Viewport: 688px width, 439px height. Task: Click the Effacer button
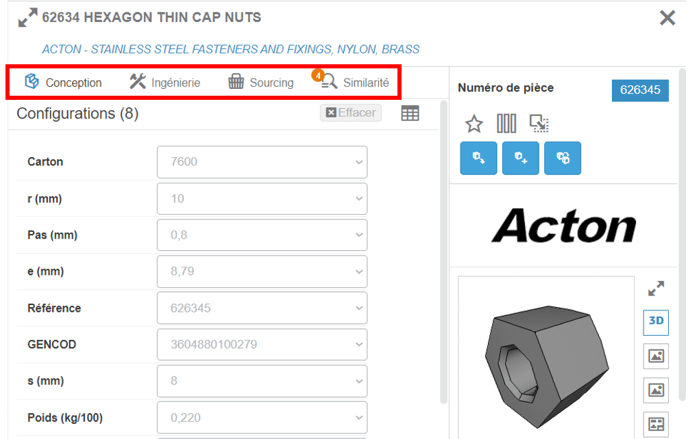pyautogui.click(x=351, y=113)
